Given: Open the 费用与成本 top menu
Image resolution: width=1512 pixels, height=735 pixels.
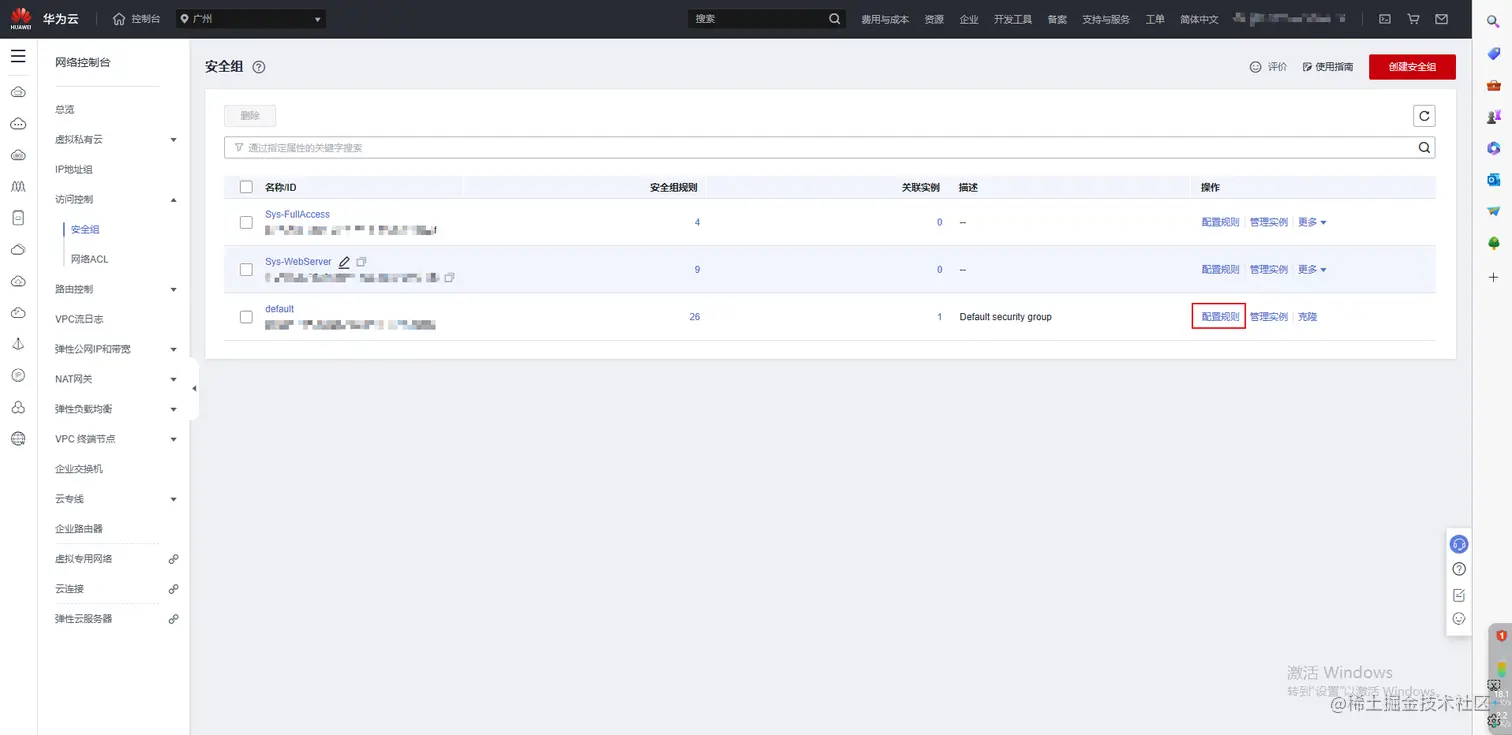Looking at the screenshot, I should pyautogui.click(x=885, y=19).
